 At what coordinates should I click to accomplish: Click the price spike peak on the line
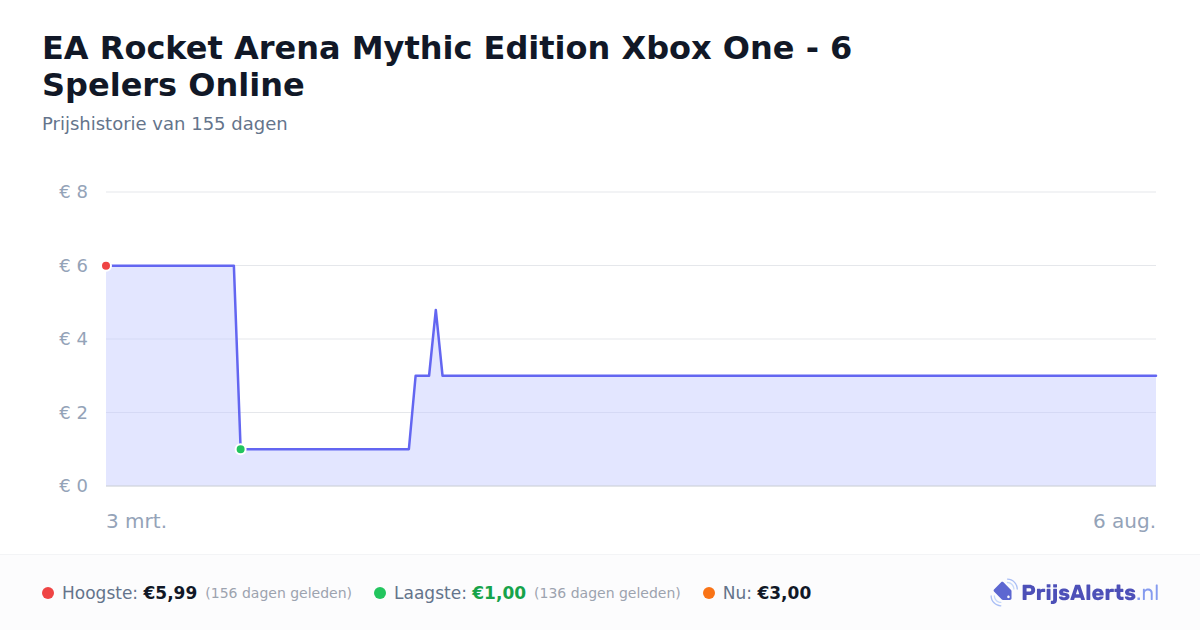[435, 310]
